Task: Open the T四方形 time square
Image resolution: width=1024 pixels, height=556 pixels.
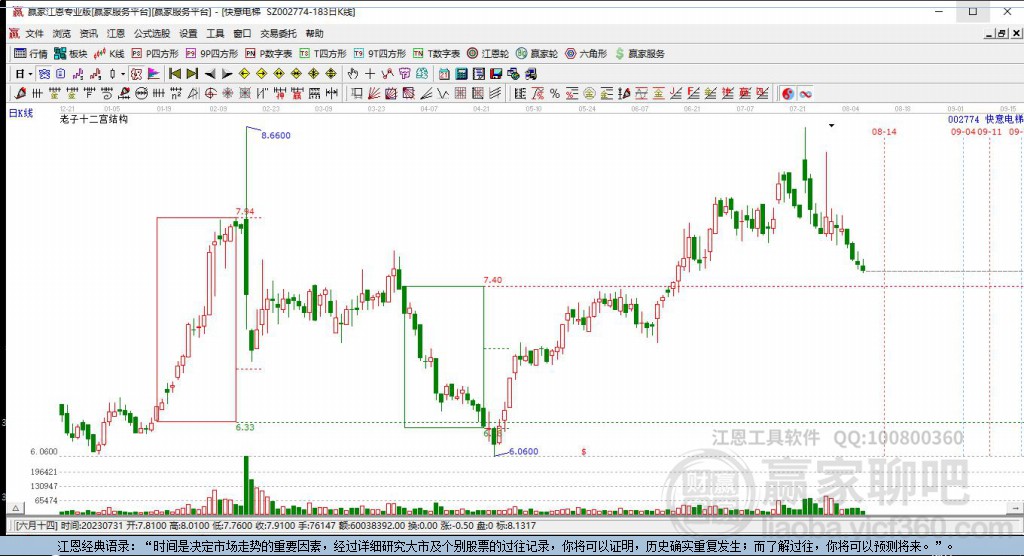Action: coord(323,54)
